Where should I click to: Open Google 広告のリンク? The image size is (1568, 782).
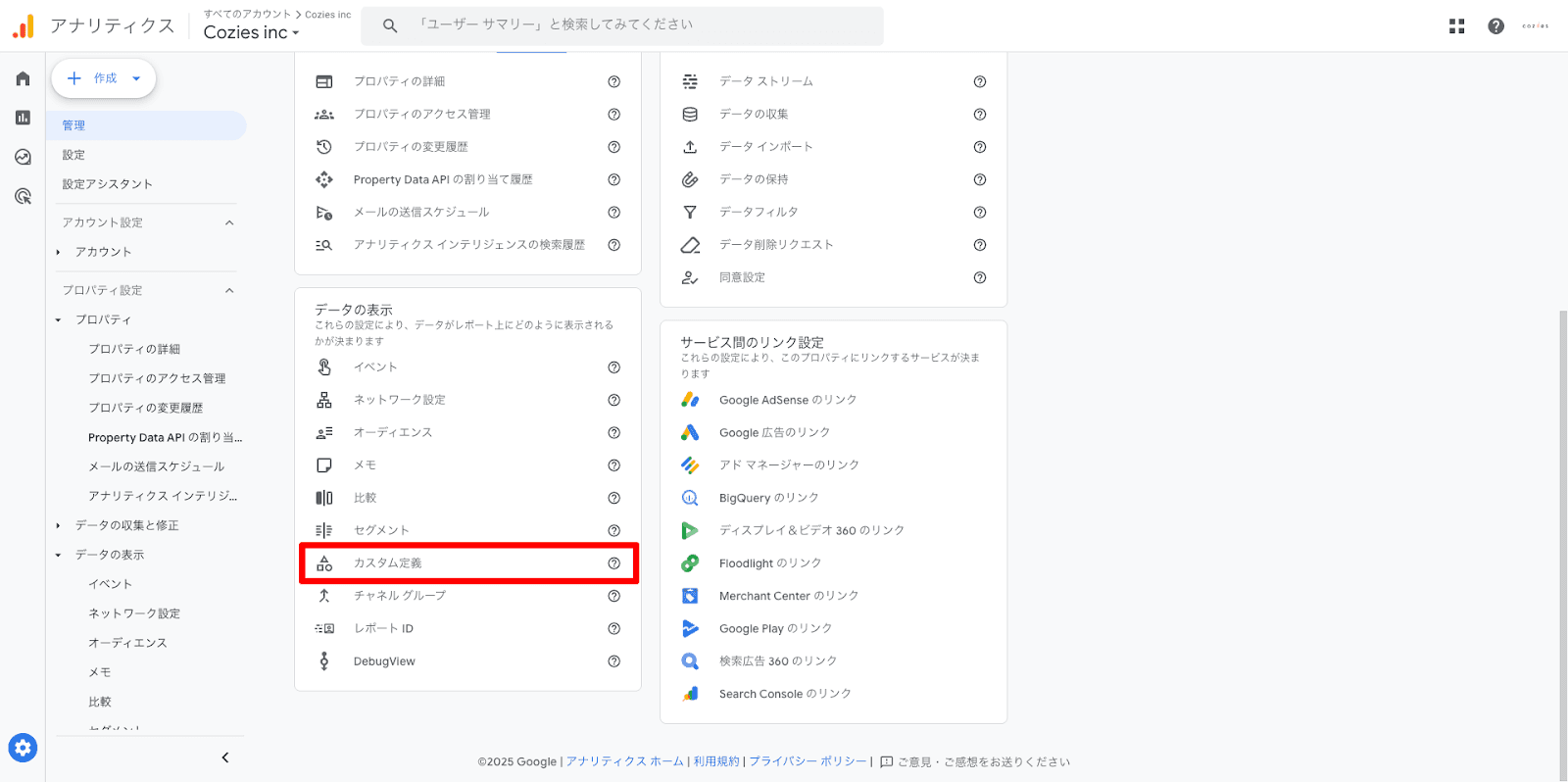point(774,432)
